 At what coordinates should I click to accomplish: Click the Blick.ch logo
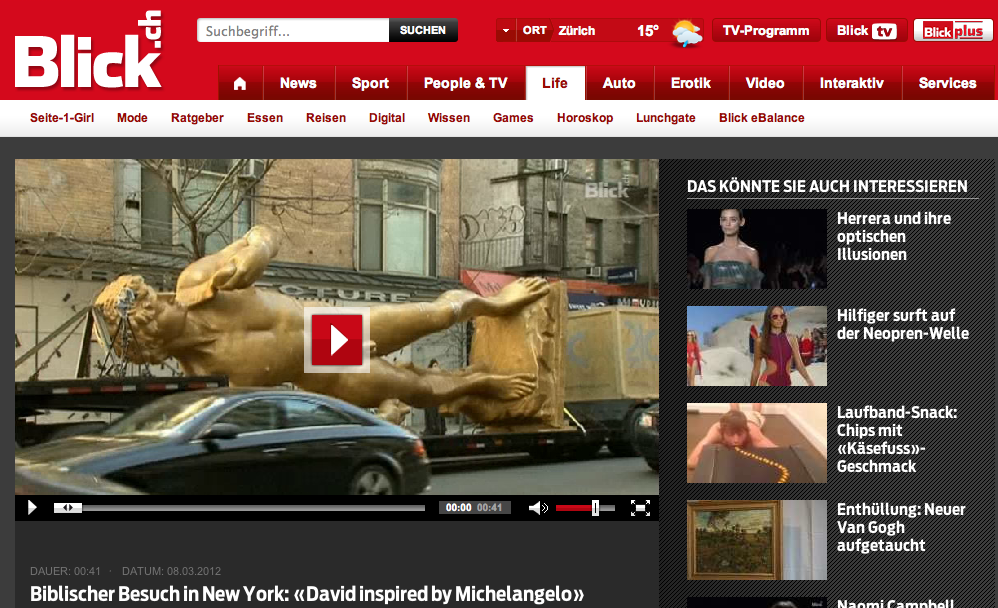[88, 50]
